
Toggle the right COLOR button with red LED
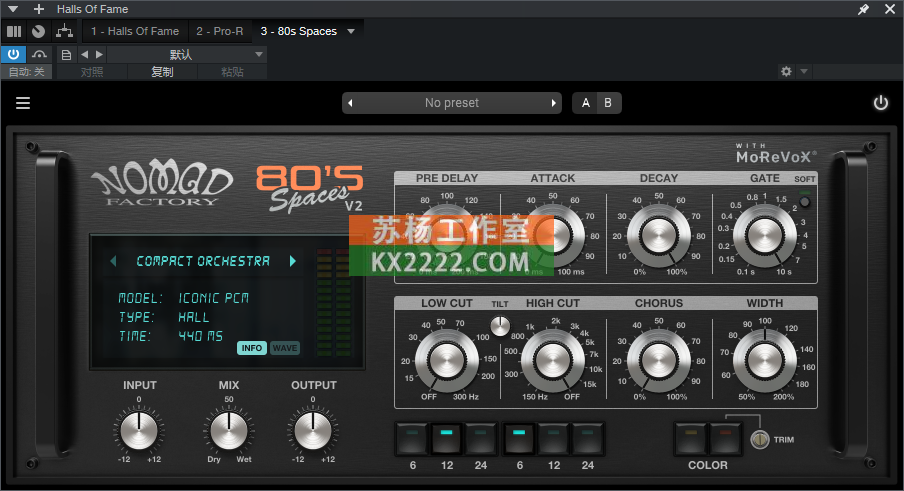[x=725, y=439]
